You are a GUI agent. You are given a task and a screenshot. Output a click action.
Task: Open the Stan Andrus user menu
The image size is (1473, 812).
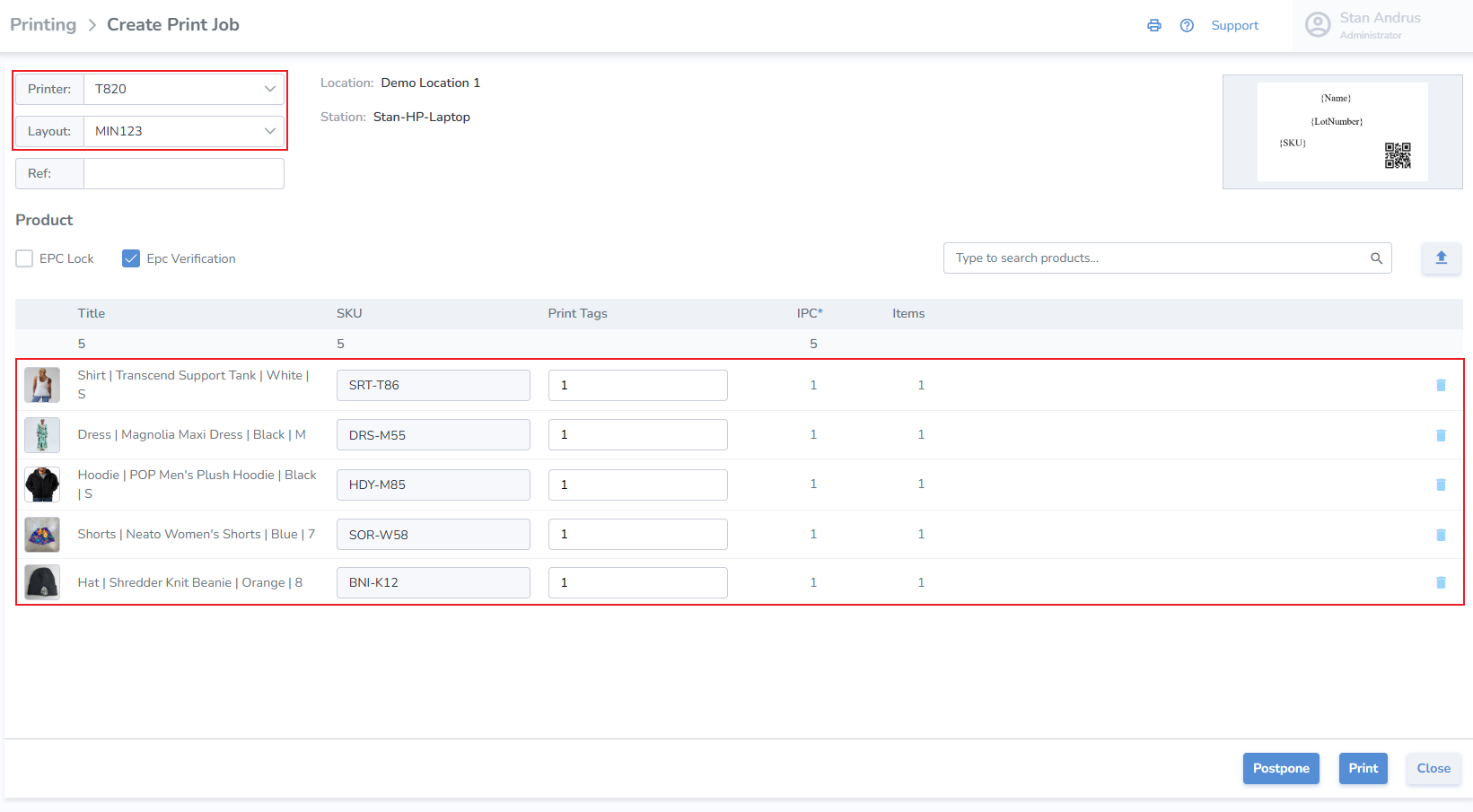point(1364,25)
